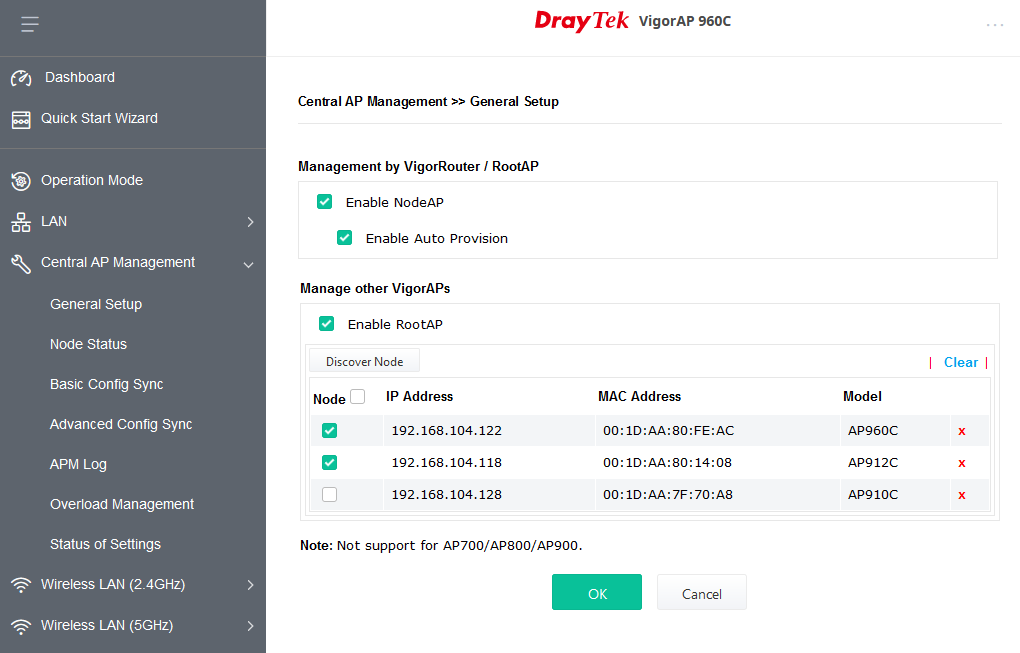Check the select-all Node header checkbox
The width and height of the screenshot is (1020, 653).
pos(358,396)
